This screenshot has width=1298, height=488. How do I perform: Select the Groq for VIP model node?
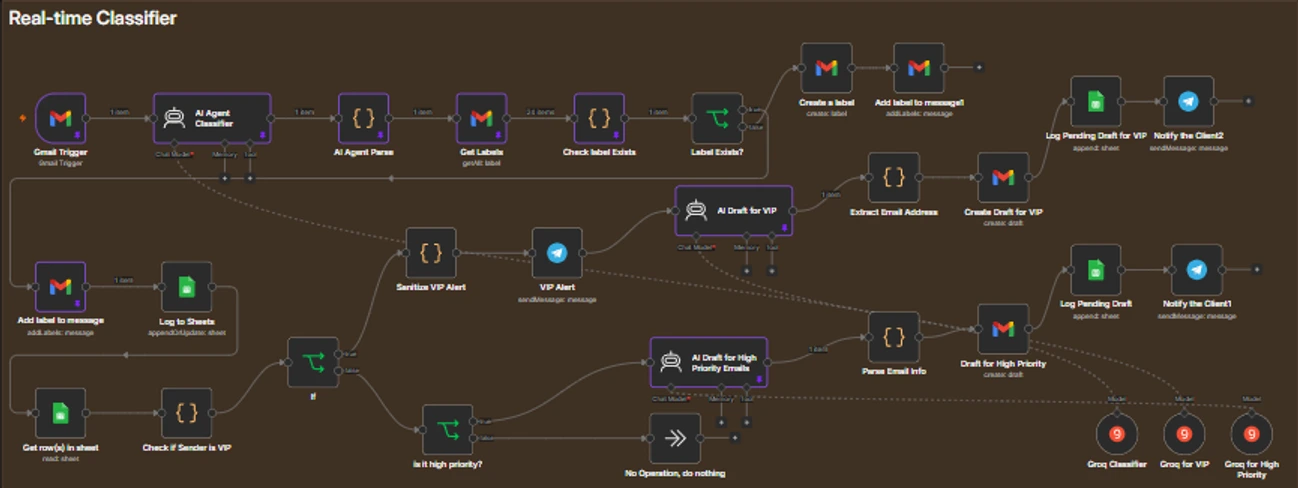tap(1184, 435)
